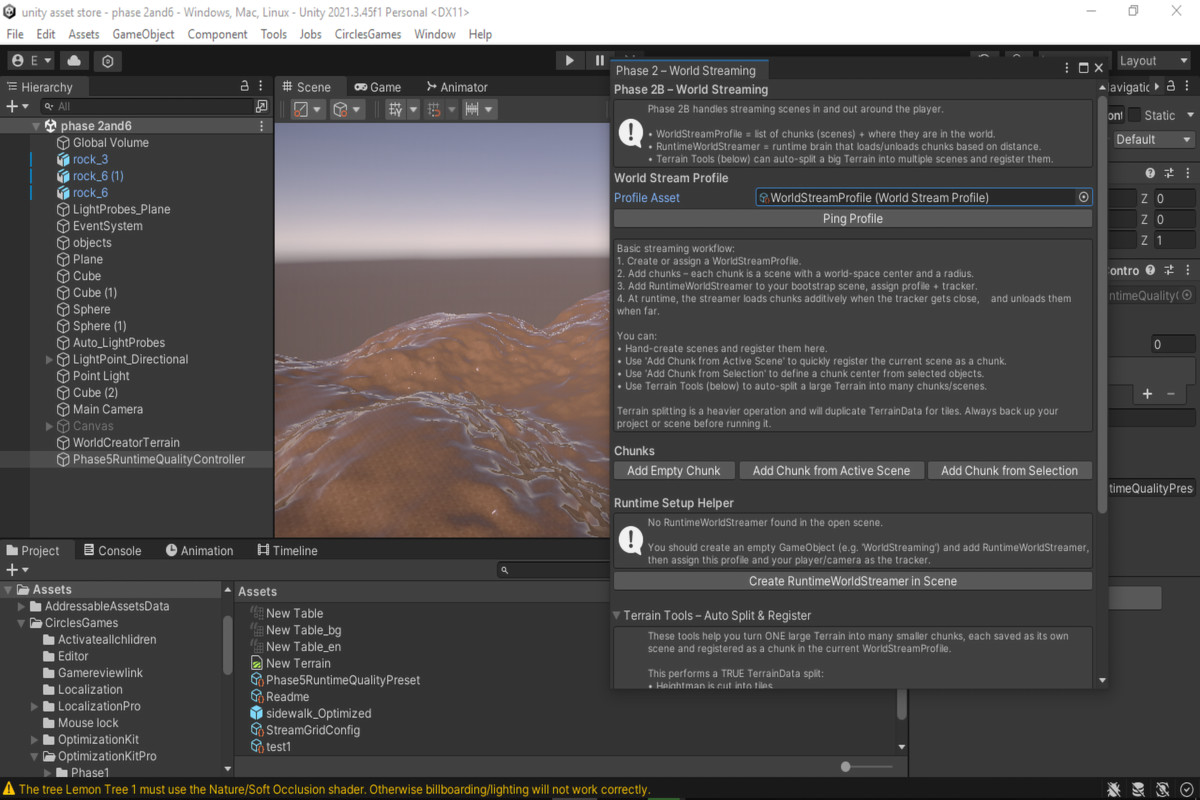Click Ping Profile button
This screenshot has height=800, width=1200.
coord(852,218)
